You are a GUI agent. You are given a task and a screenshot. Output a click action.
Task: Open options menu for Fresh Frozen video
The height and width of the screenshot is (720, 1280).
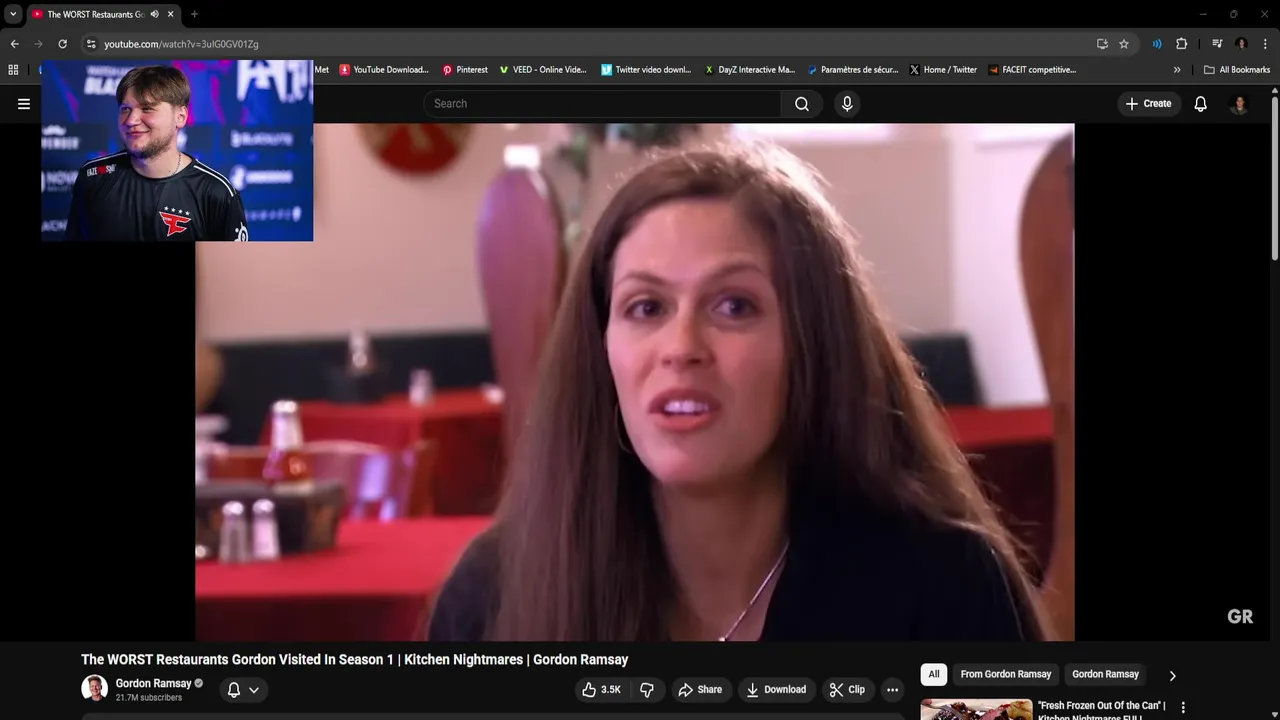[1183, 708]
